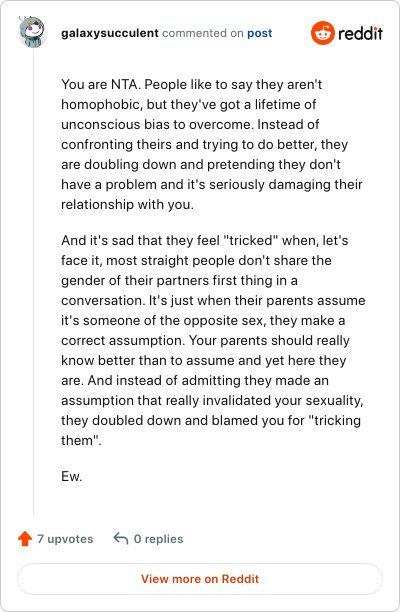Click the orange upvote arrow icon
The height and width of the screenshot is (612, 400).
(x=25, y=539)
